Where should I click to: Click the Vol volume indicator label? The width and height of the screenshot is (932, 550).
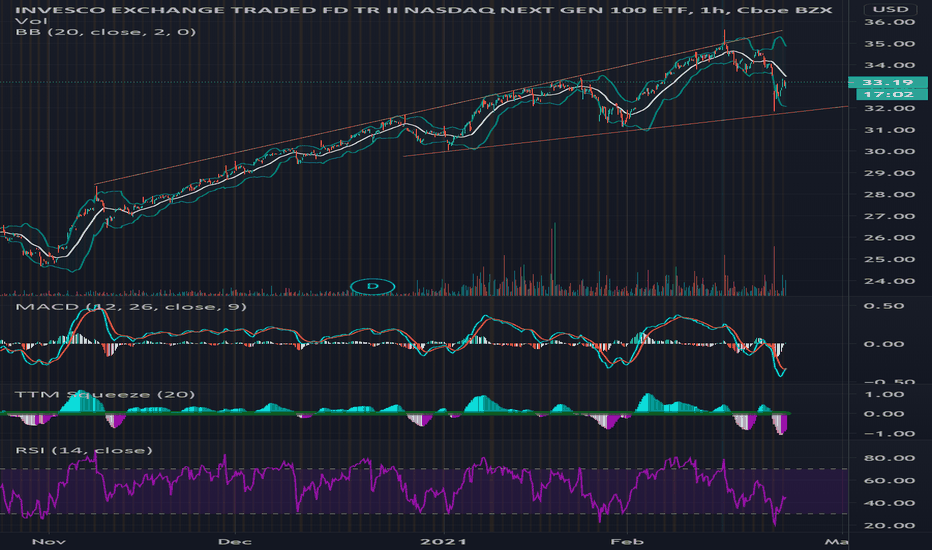coord(25,21)
